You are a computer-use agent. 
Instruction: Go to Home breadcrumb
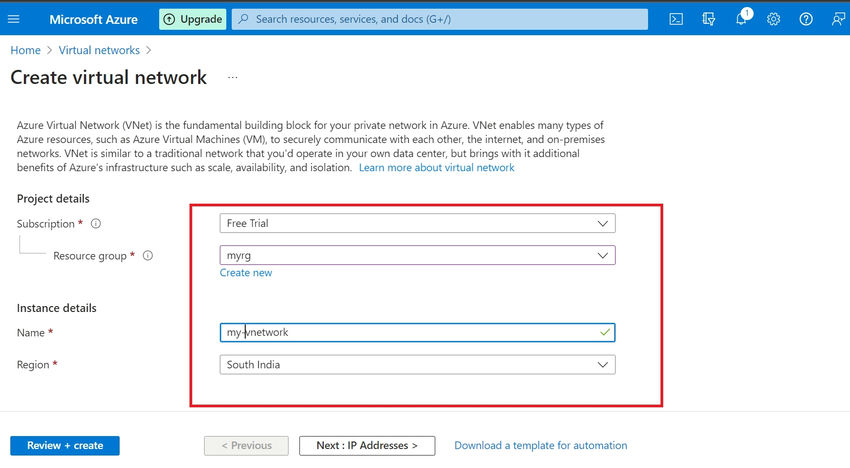[x=25, y=50]
